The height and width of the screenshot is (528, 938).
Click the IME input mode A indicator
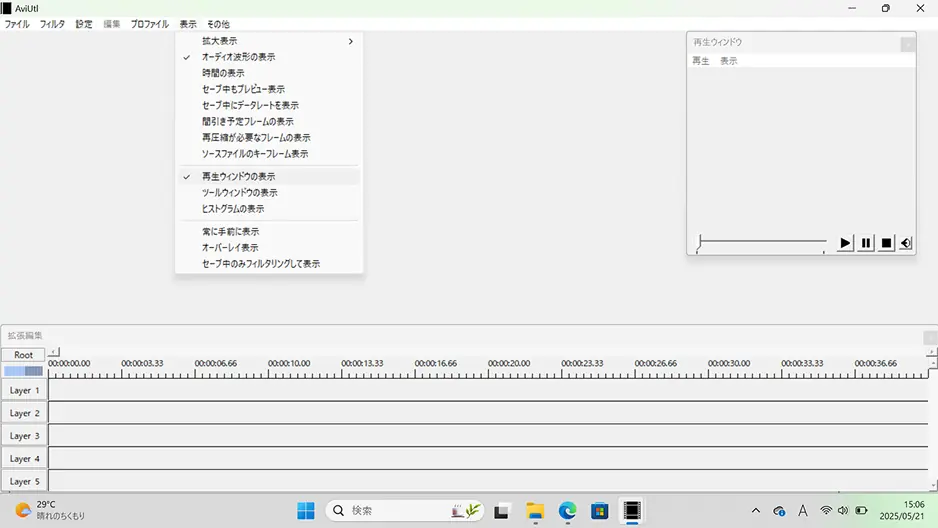pos(803,511)
